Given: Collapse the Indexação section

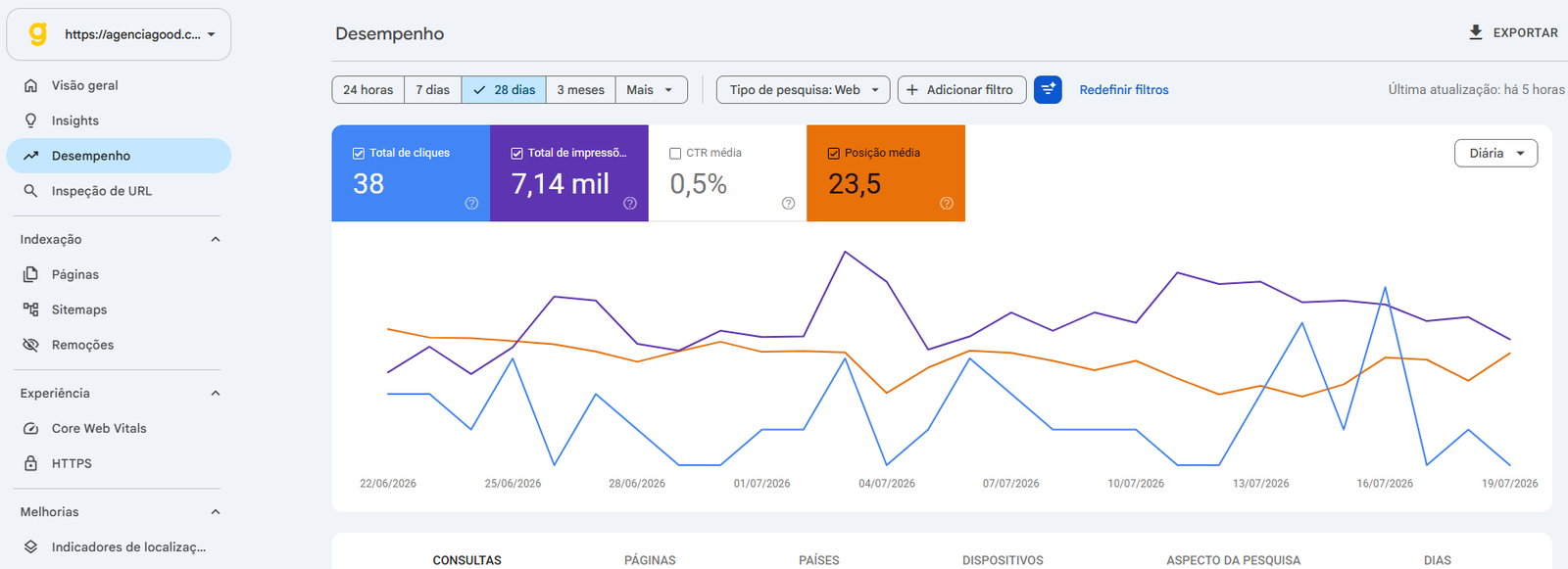Looking at the screenshot, I should click(x=216, y=239).
